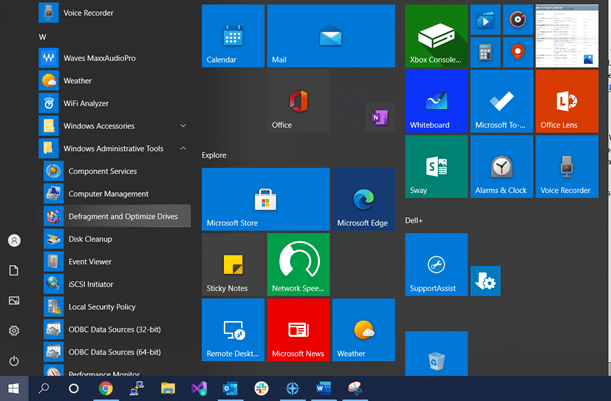Screen dimensions: 611x401
Task: Open Disk Cleanup
Action: (x=117, y=239)
